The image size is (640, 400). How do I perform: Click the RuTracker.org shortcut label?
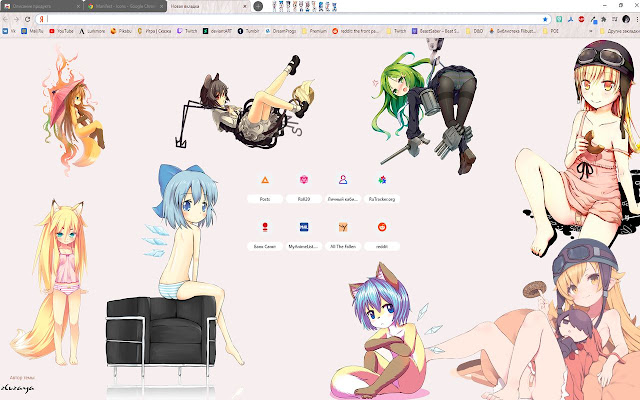(382, 199)
